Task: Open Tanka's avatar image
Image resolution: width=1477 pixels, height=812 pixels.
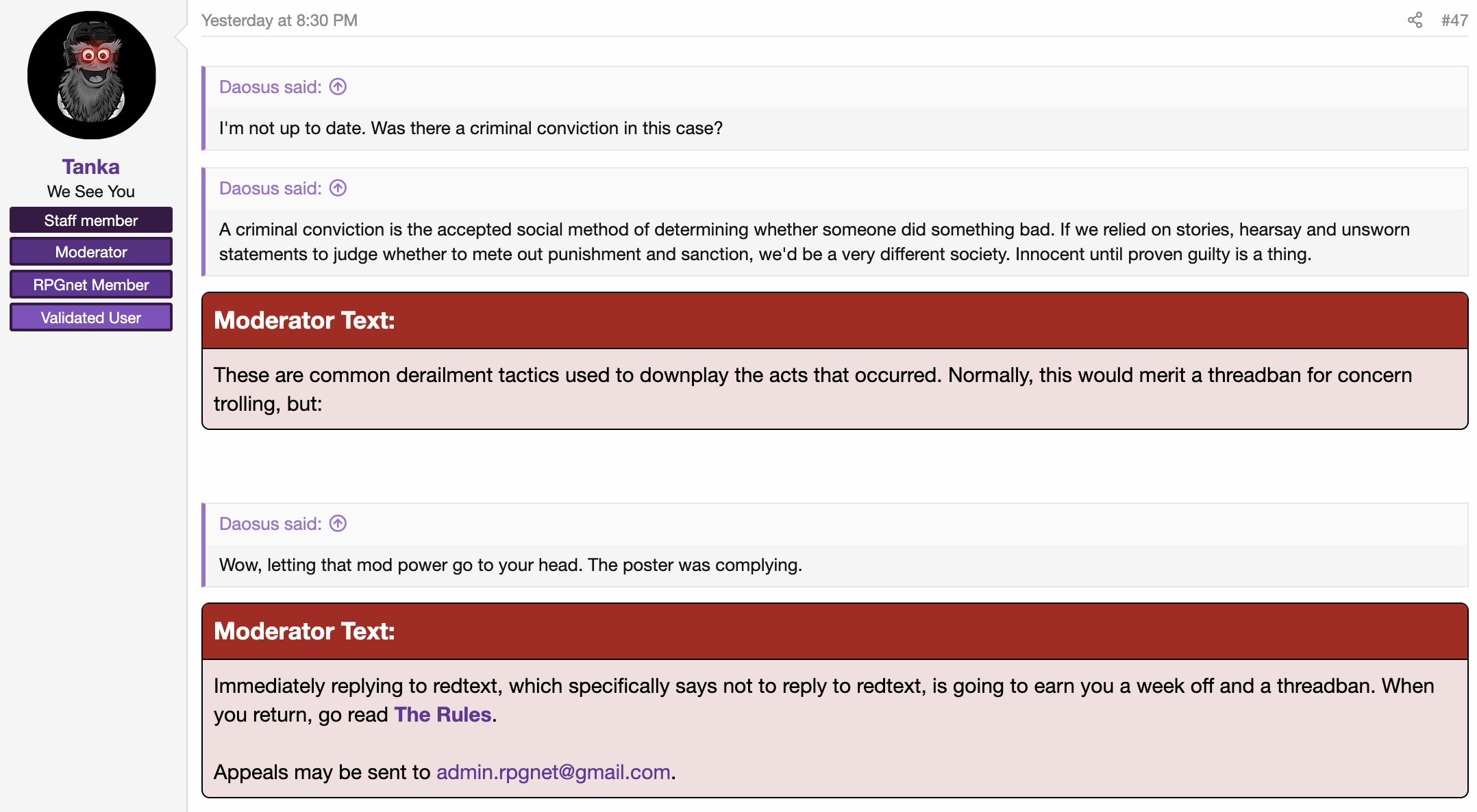Action: tap(91, 75)
